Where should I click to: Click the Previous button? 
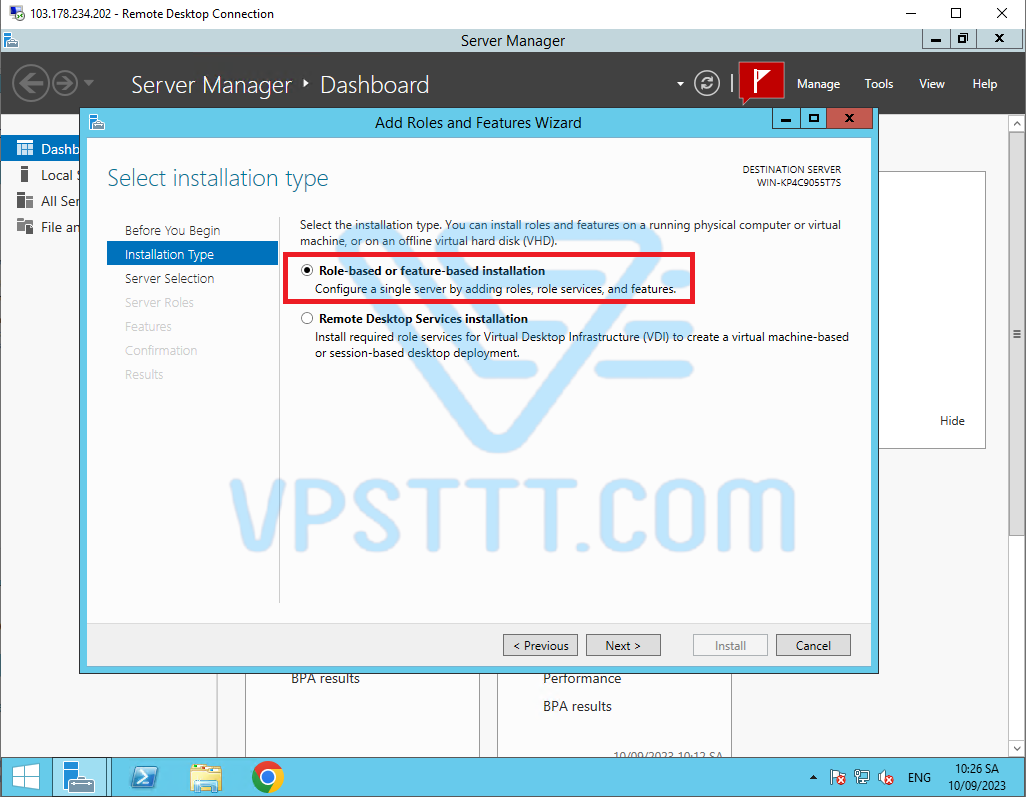(x=540, y=645)
